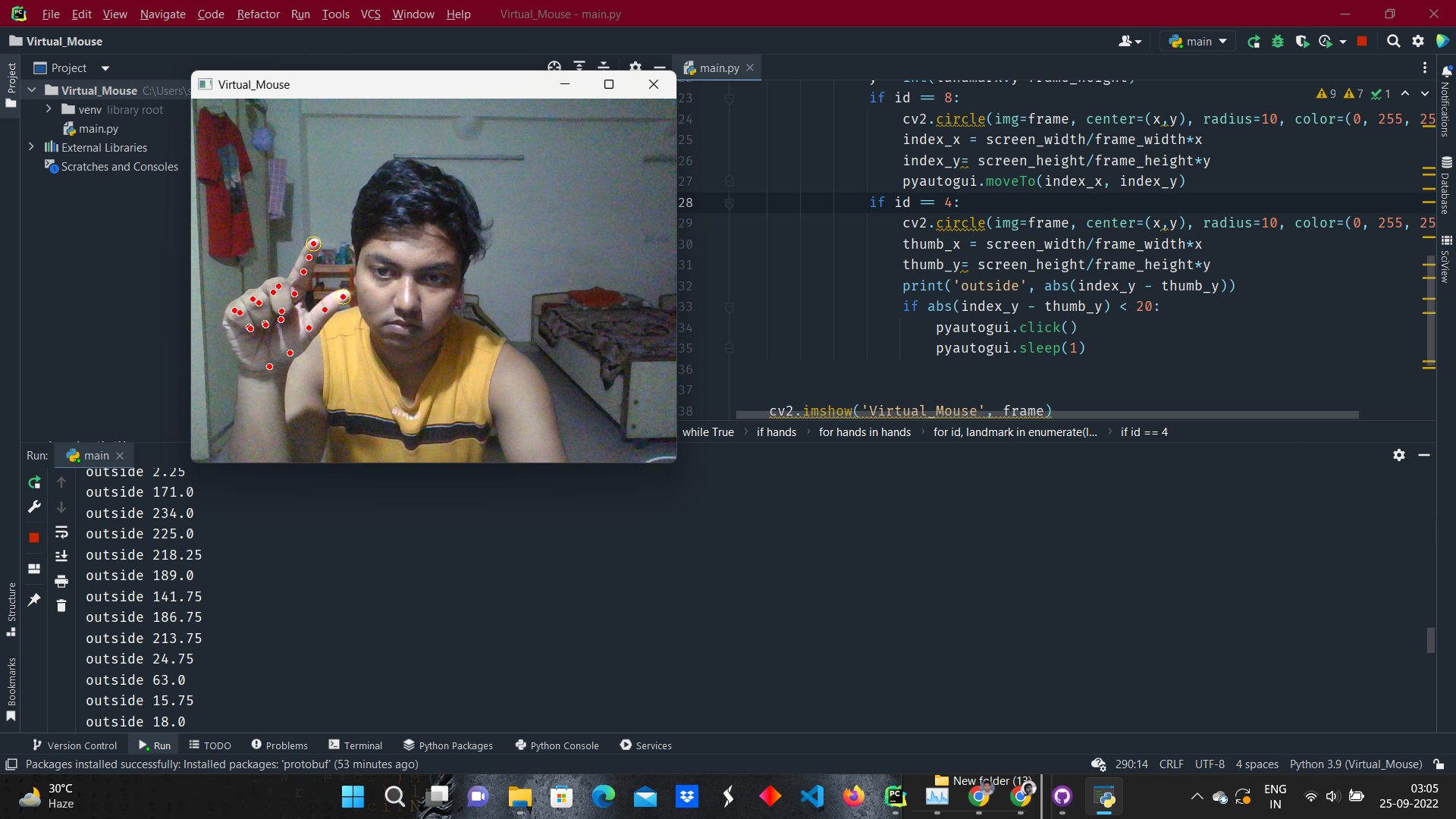Run main with Coverage icon
The image size is (1456, 819).
coord(1303,42)
